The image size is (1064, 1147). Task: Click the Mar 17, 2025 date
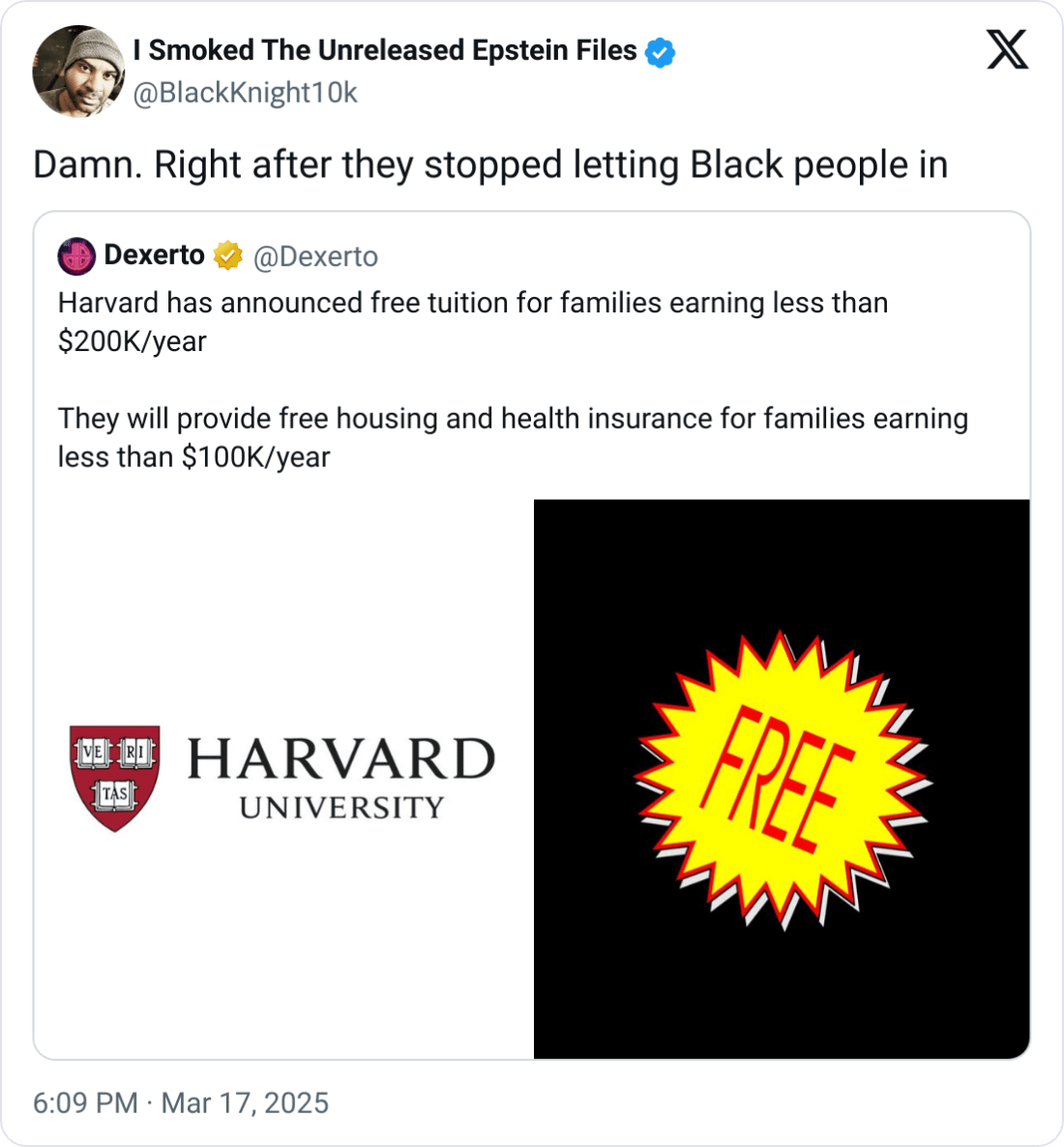coord(245,1103)
